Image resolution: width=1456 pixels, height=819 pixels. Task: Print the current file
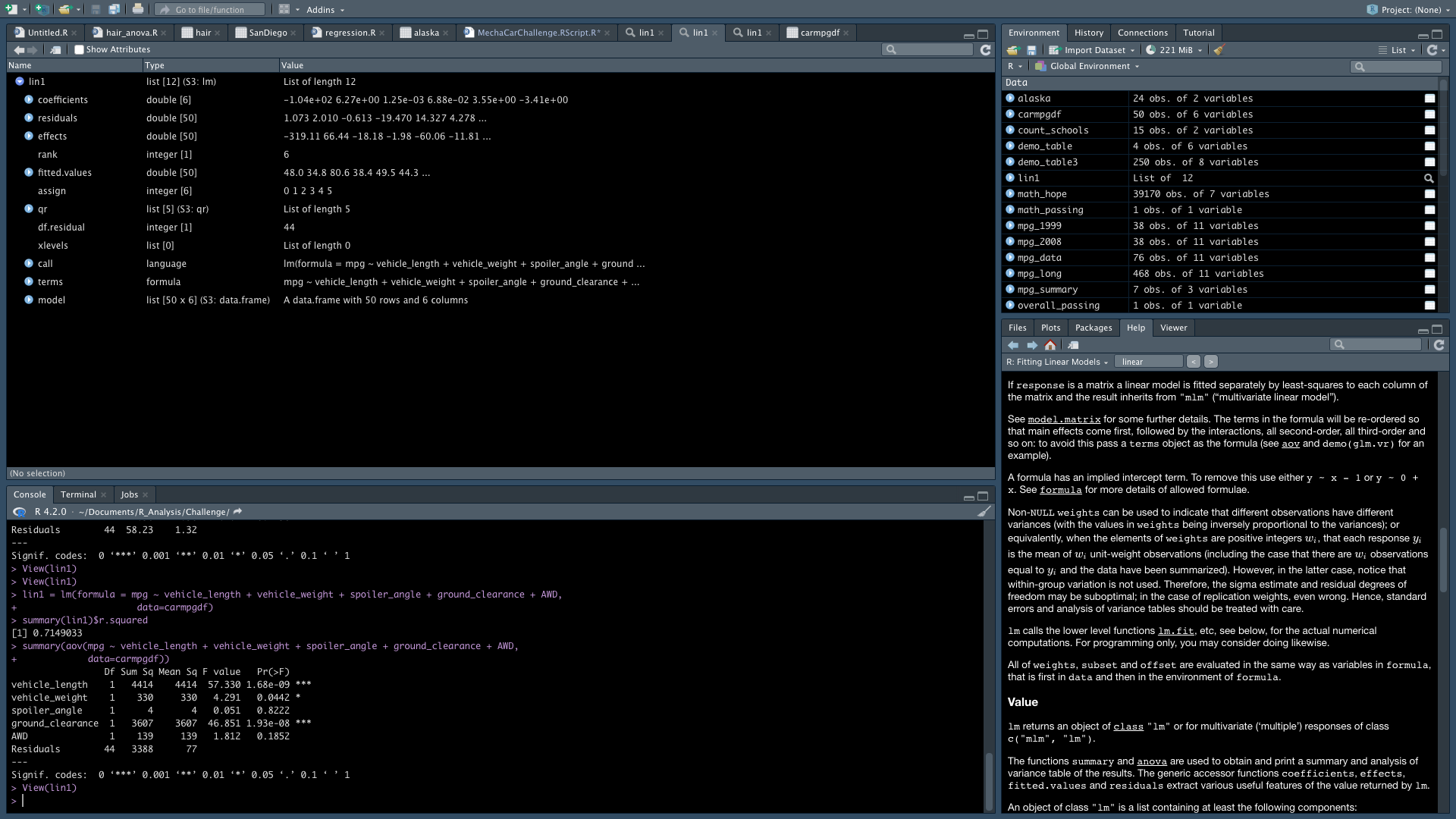click(139, 10)
